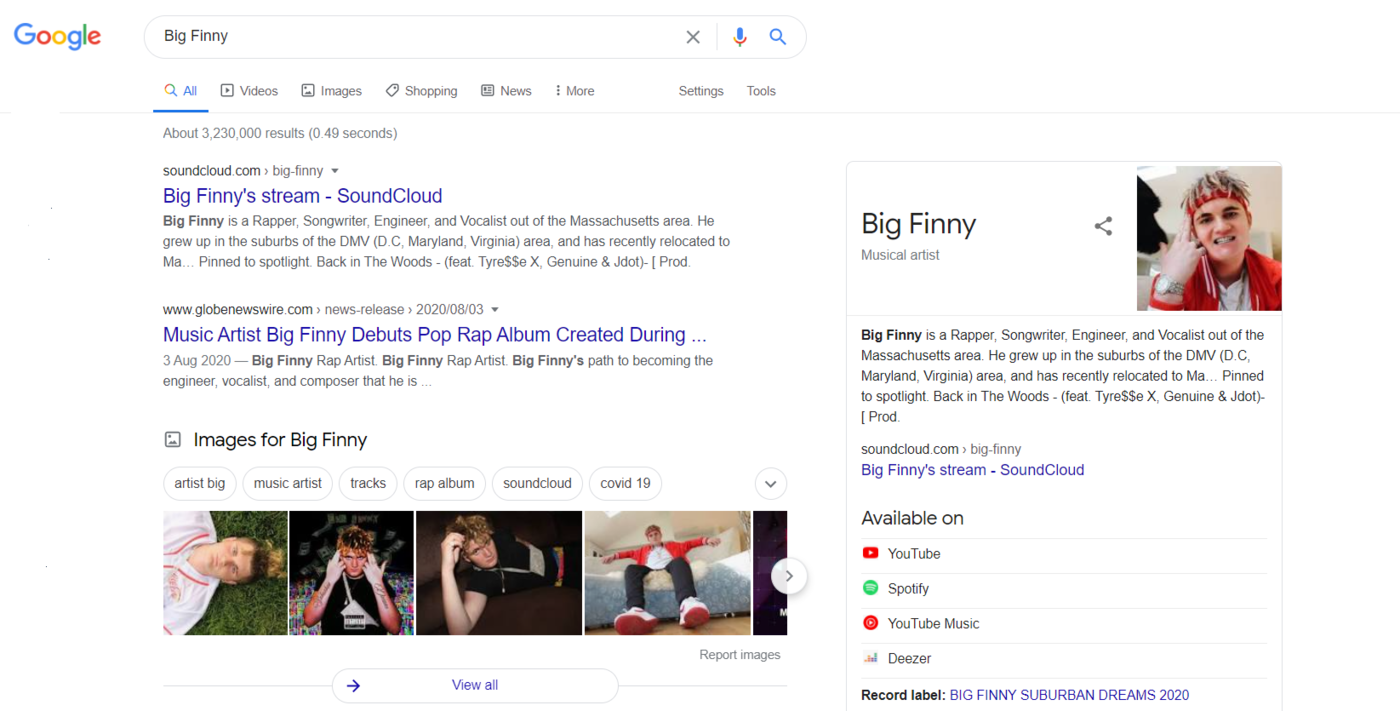Open the YouTube link under Available on

coord(914,554)
